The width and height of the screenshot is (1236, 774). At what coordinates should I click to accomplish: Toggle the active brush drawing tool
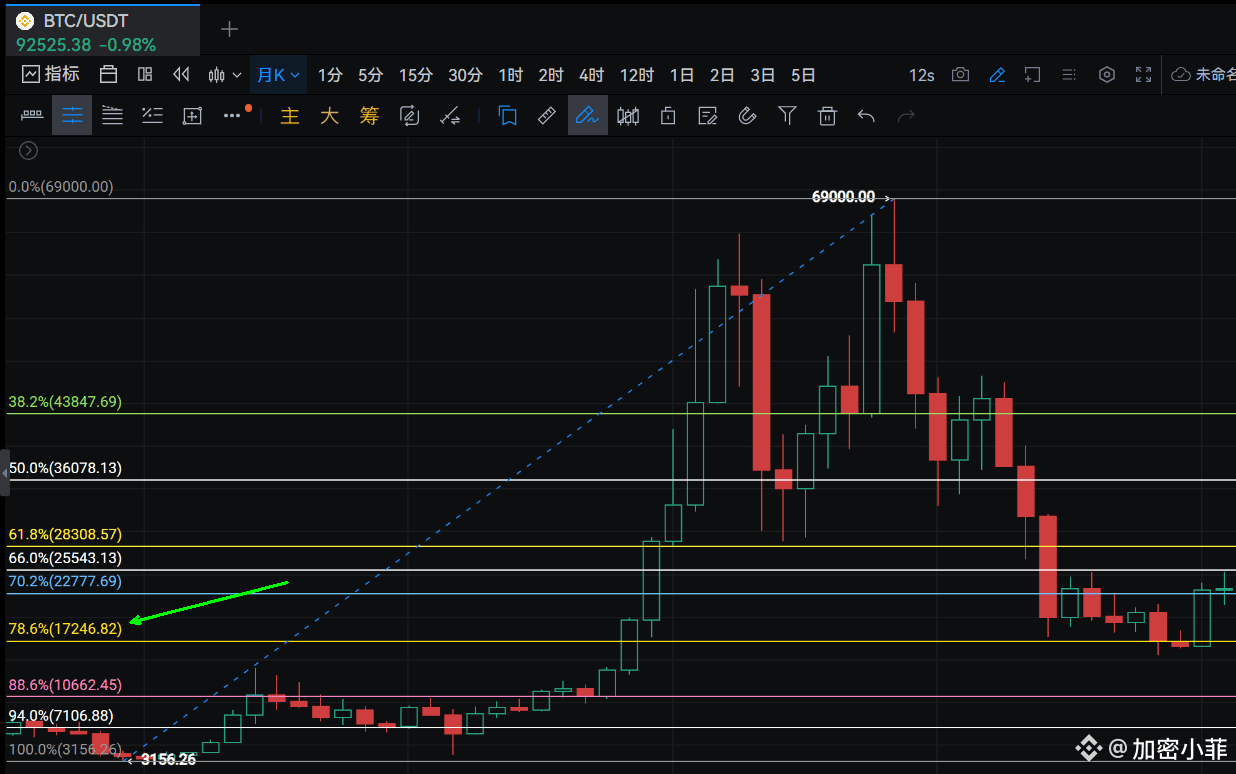click(x=587, y=116)
